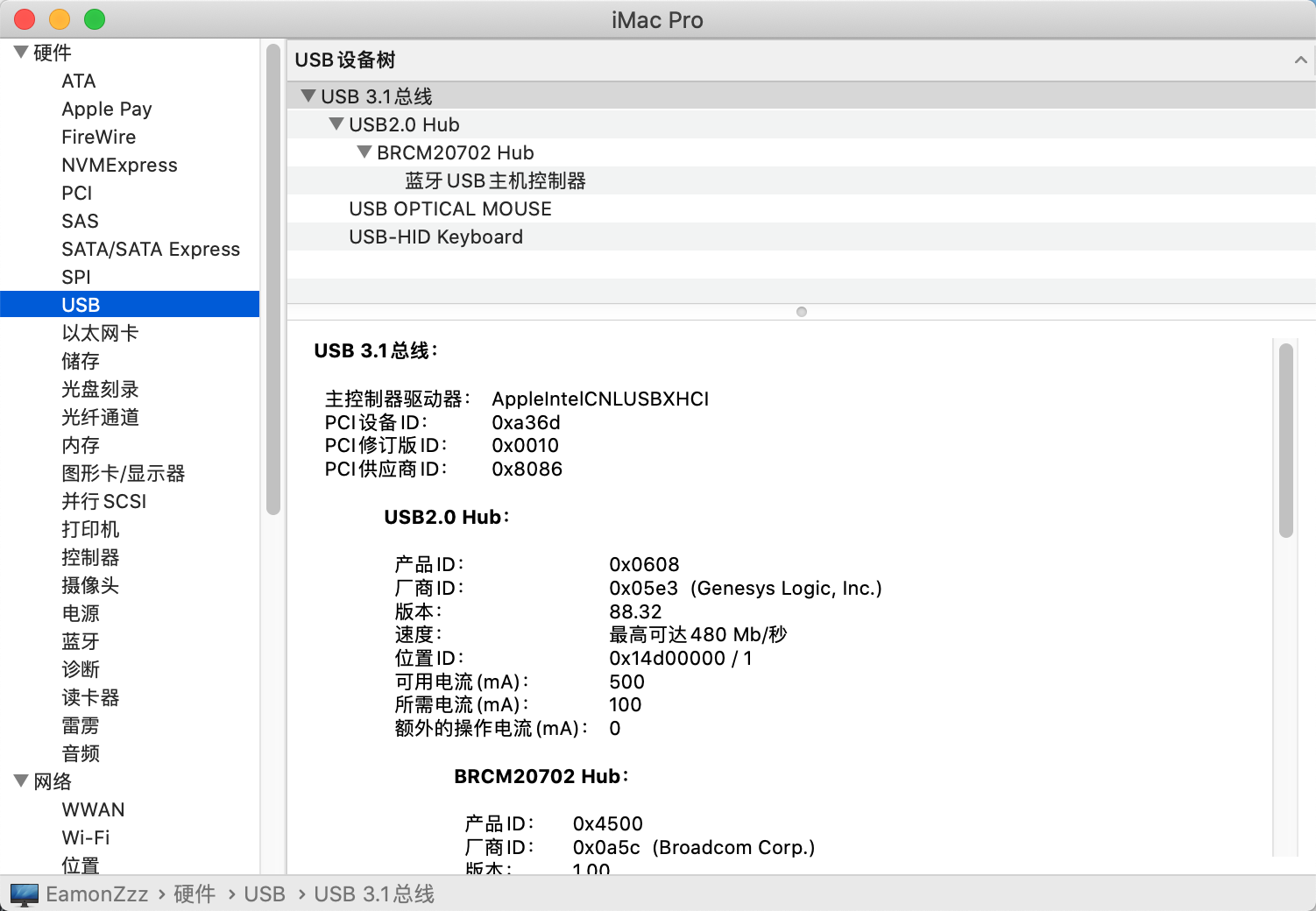Select SAS in the sidebar
This screenshot has width=1316, height=911.
point(80,221)
